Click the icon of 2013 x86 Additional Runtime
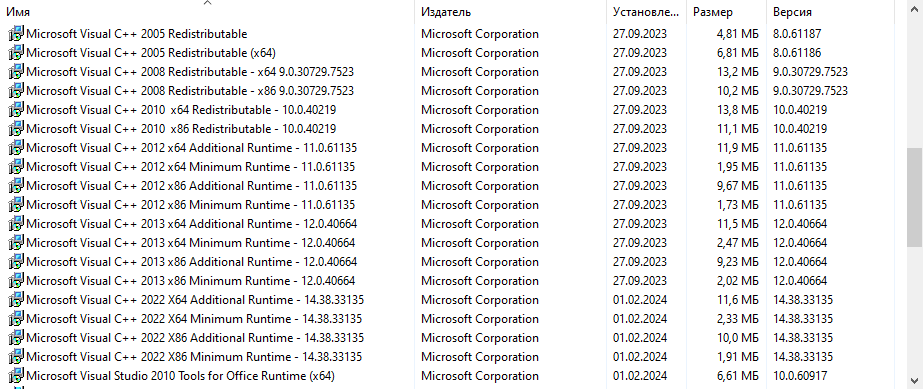The height and width of the screenshot is (389, 923). [16, 261]
